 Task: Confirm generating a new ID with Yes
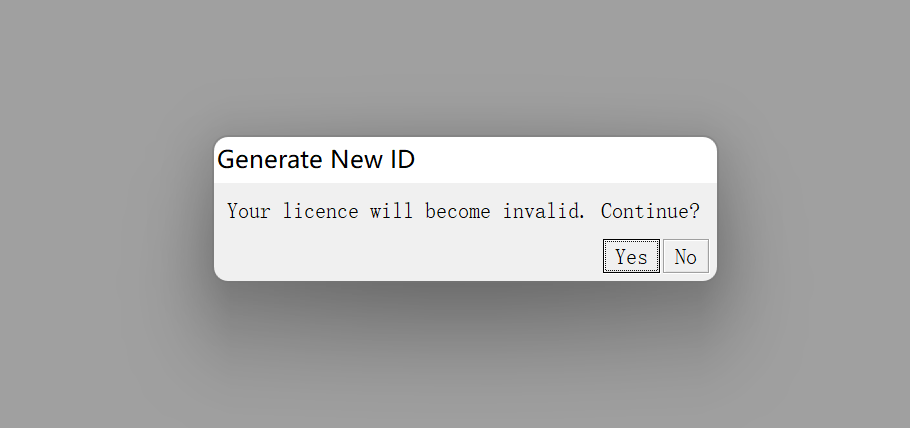pyautogui.click(x=631, y=256)
